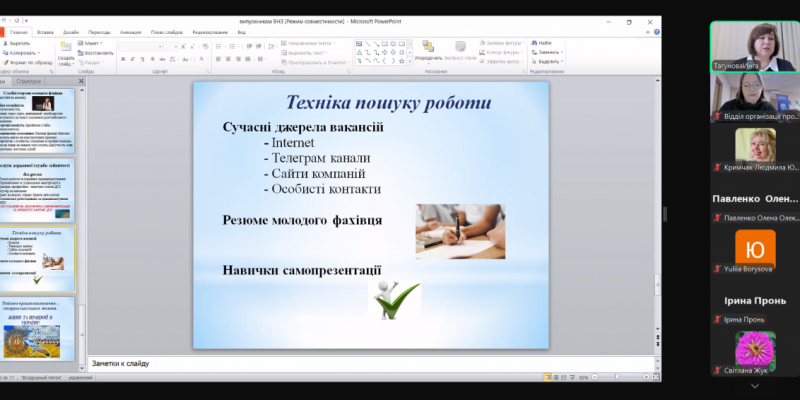This screenshot has height=400, width=800.
Task: Click the Найти (Find) binoculars icon
Action: tap(541, 43)
